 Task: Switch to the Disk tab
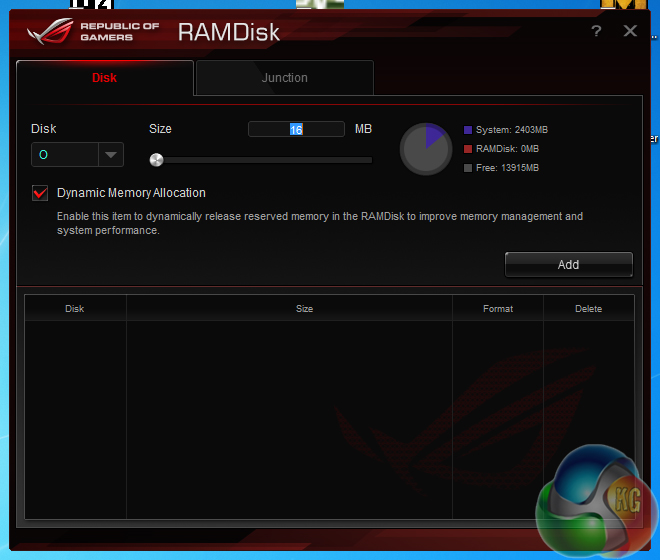pos(104,78)
